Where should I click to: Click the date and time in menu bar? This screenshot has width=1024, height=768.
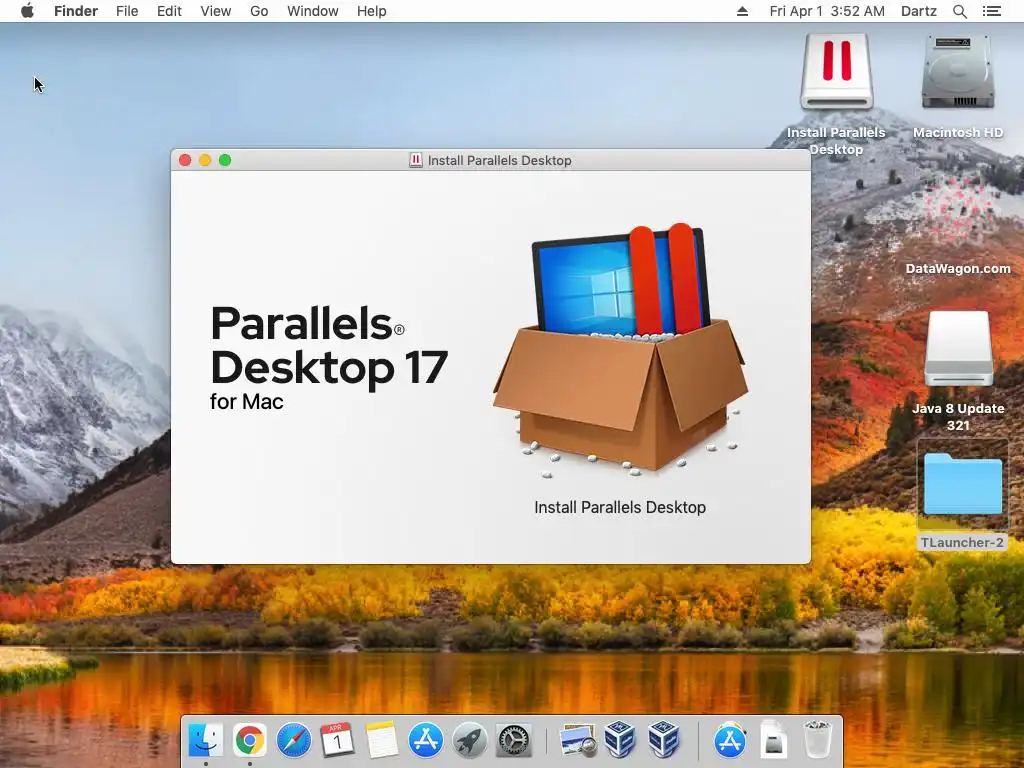click(827, 11)
